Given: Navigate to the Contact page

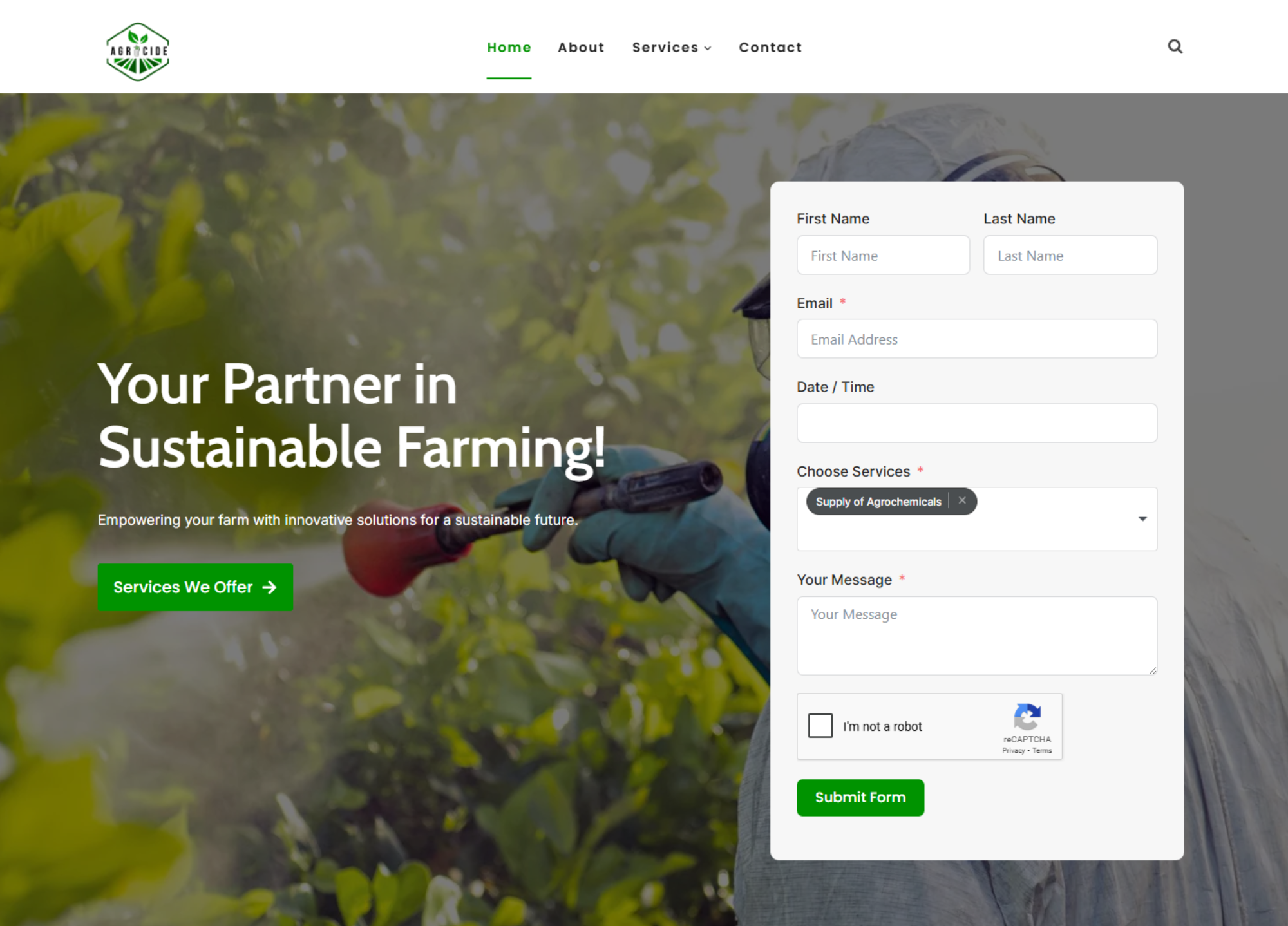Looking at the screenshot, I should coord(770,47).
